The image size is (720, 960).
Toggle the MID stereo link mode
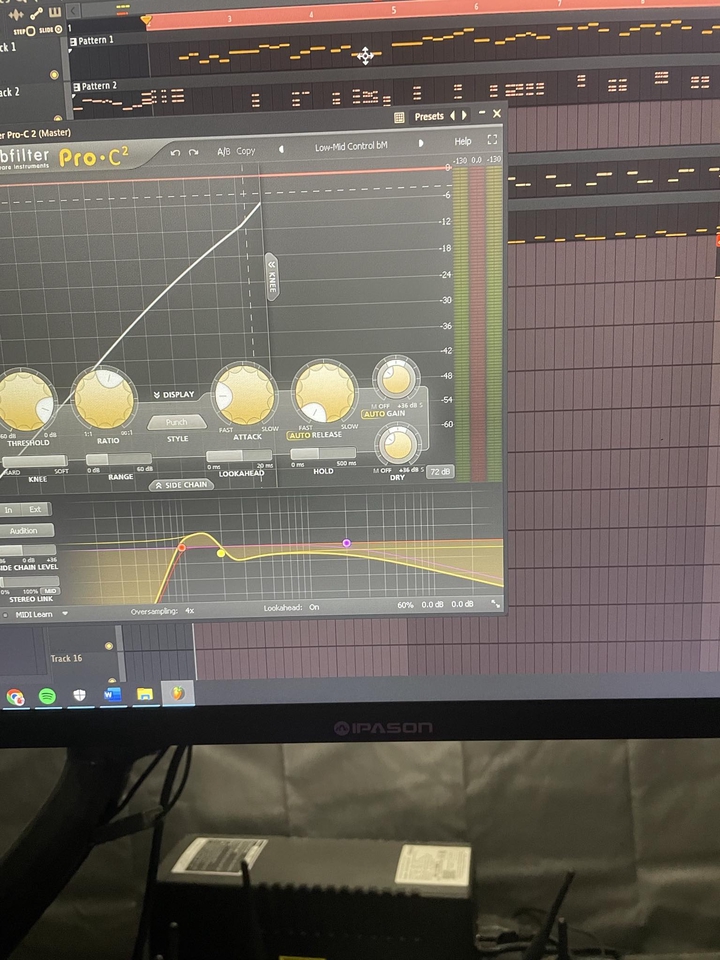tap(51, 591)
